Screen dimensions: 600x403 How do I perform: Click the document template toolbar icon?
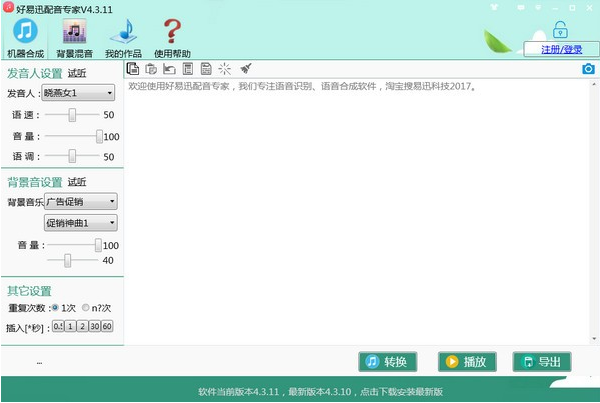pos(188,69)
